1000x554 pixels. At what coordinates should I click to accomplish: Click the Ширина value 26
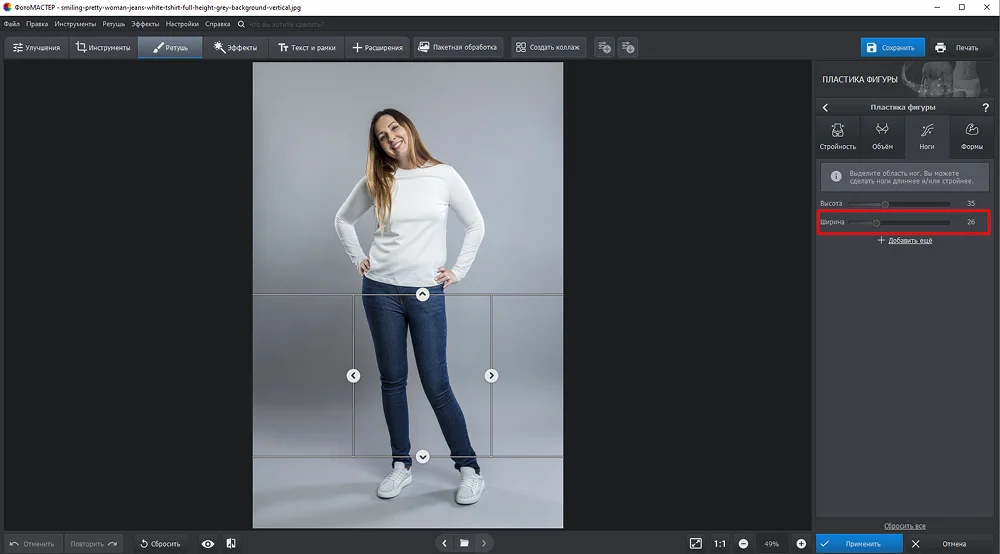(x=971, y=222)
